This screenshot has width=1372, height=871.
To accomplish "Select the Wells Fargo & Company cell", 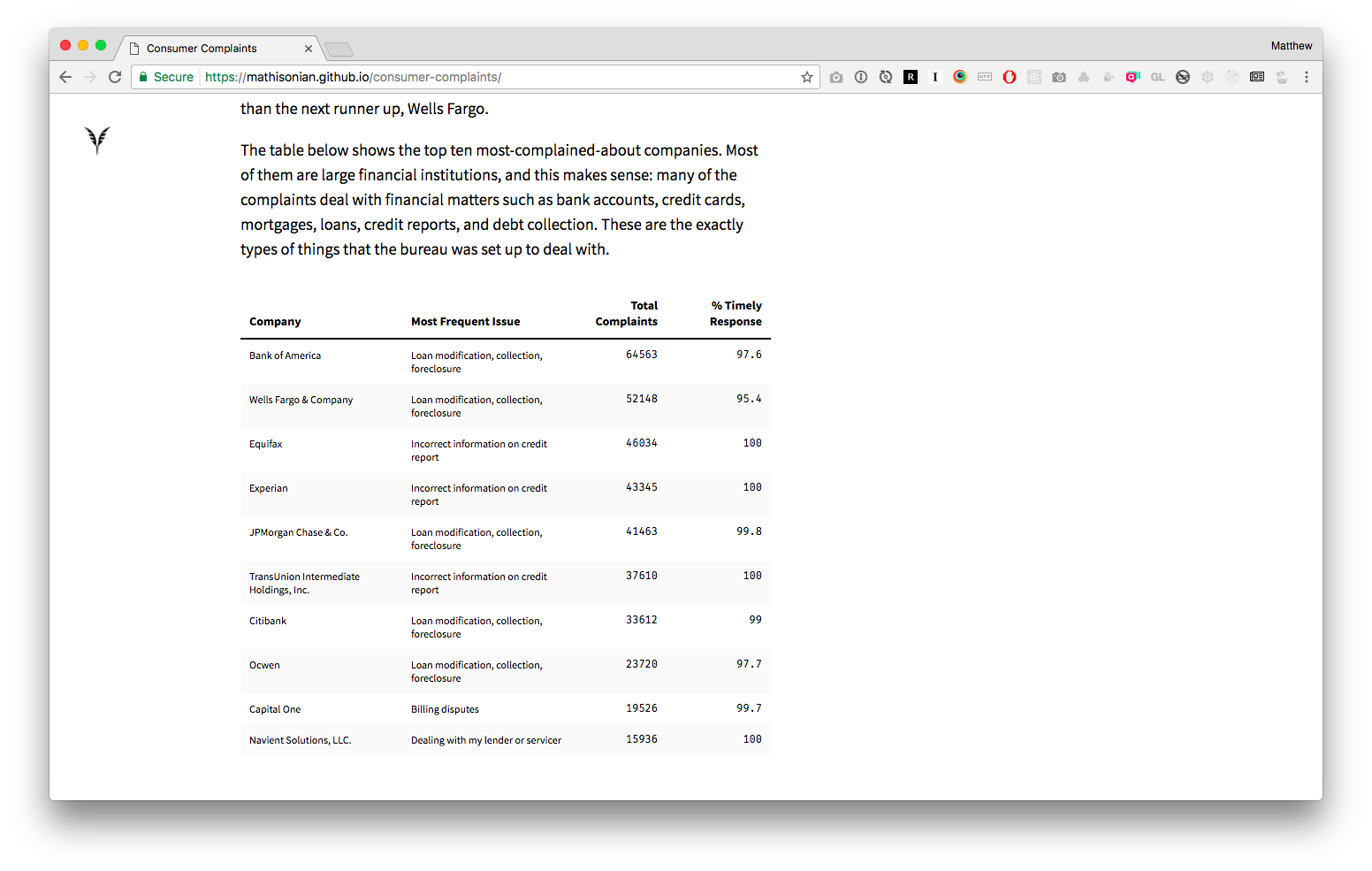I will [301, 400].
